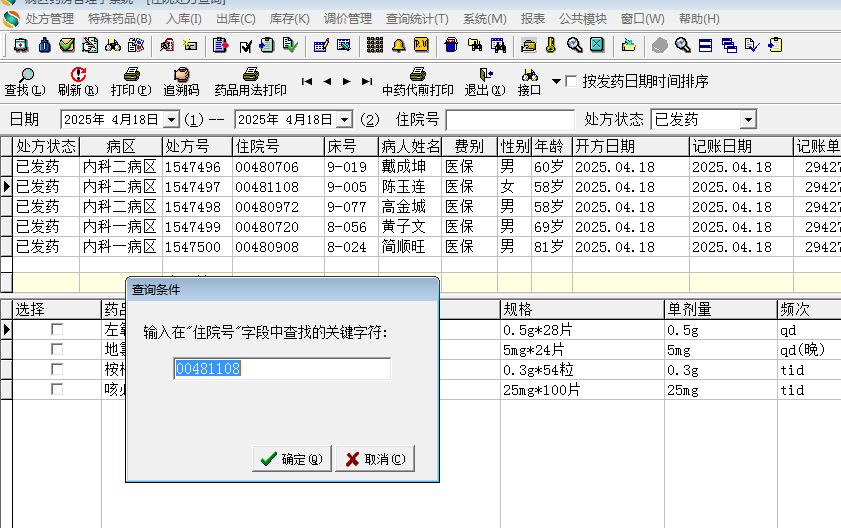Click 接口 interface button
Screen dimensions: 841x528
tap(529, 82)
